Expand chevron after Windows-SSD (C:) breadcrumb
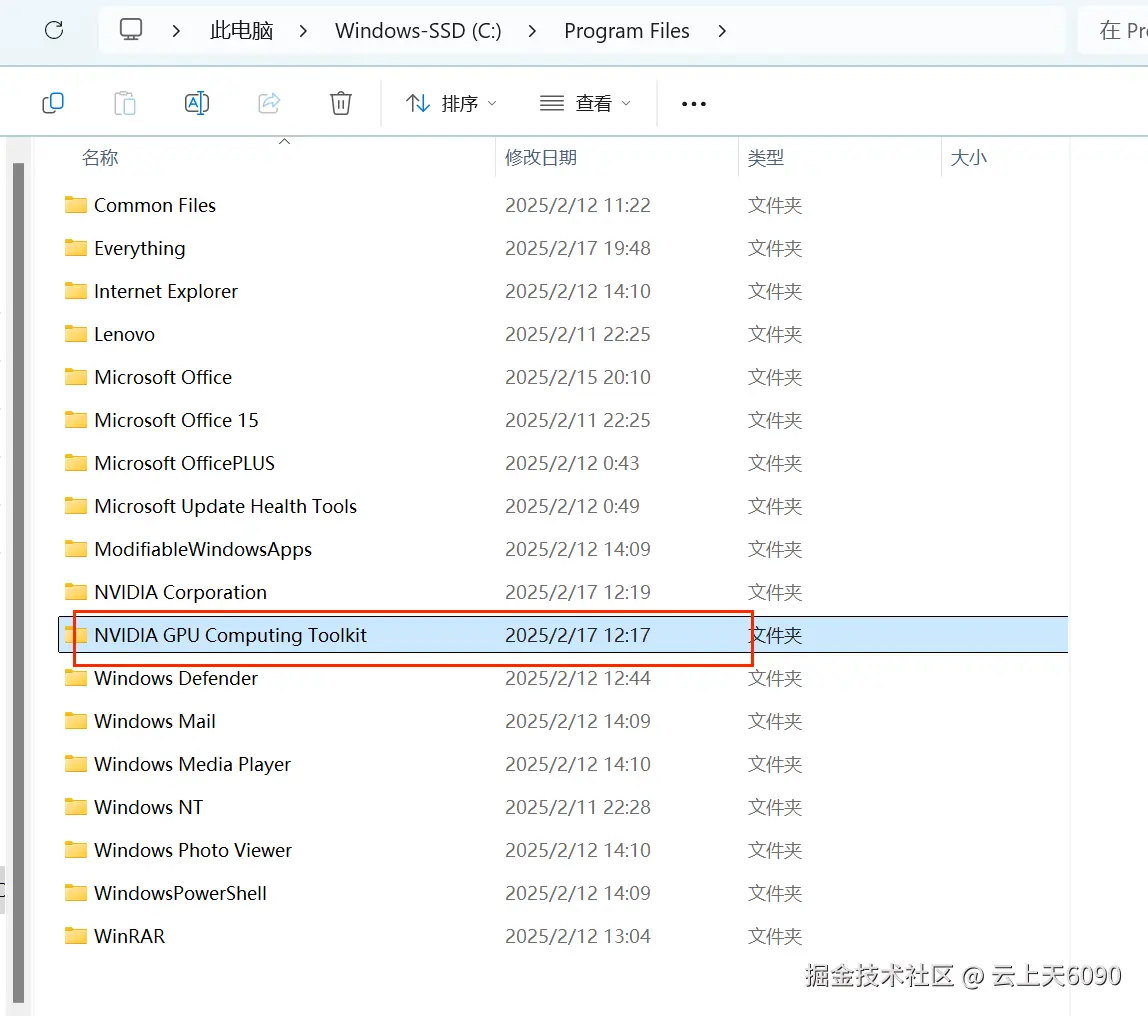 [x=532, y=31]
